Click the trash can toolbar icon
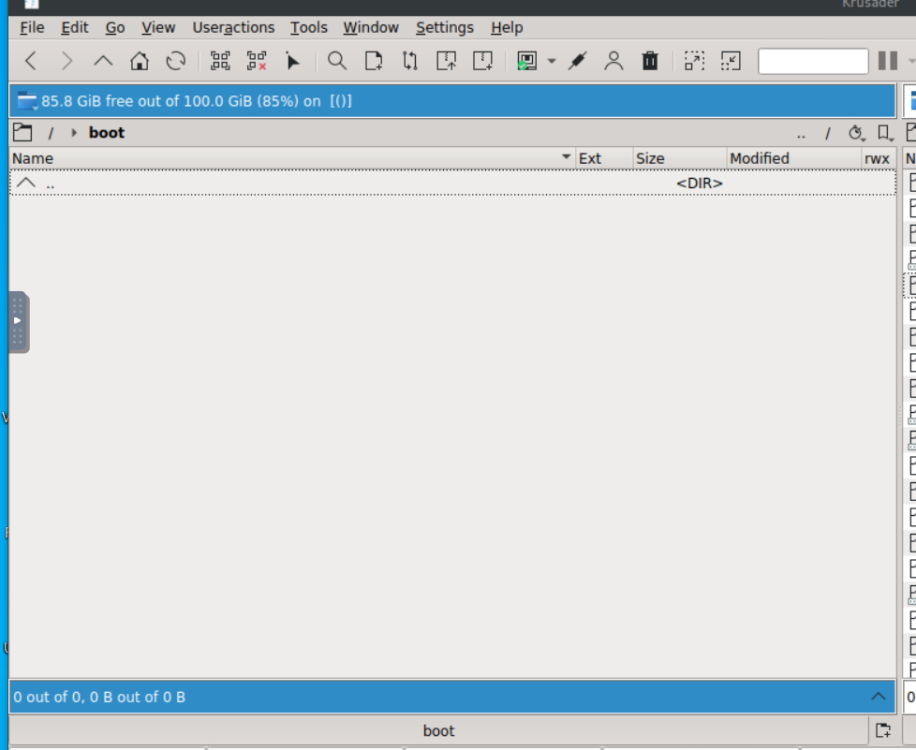 tap(650, 61)
